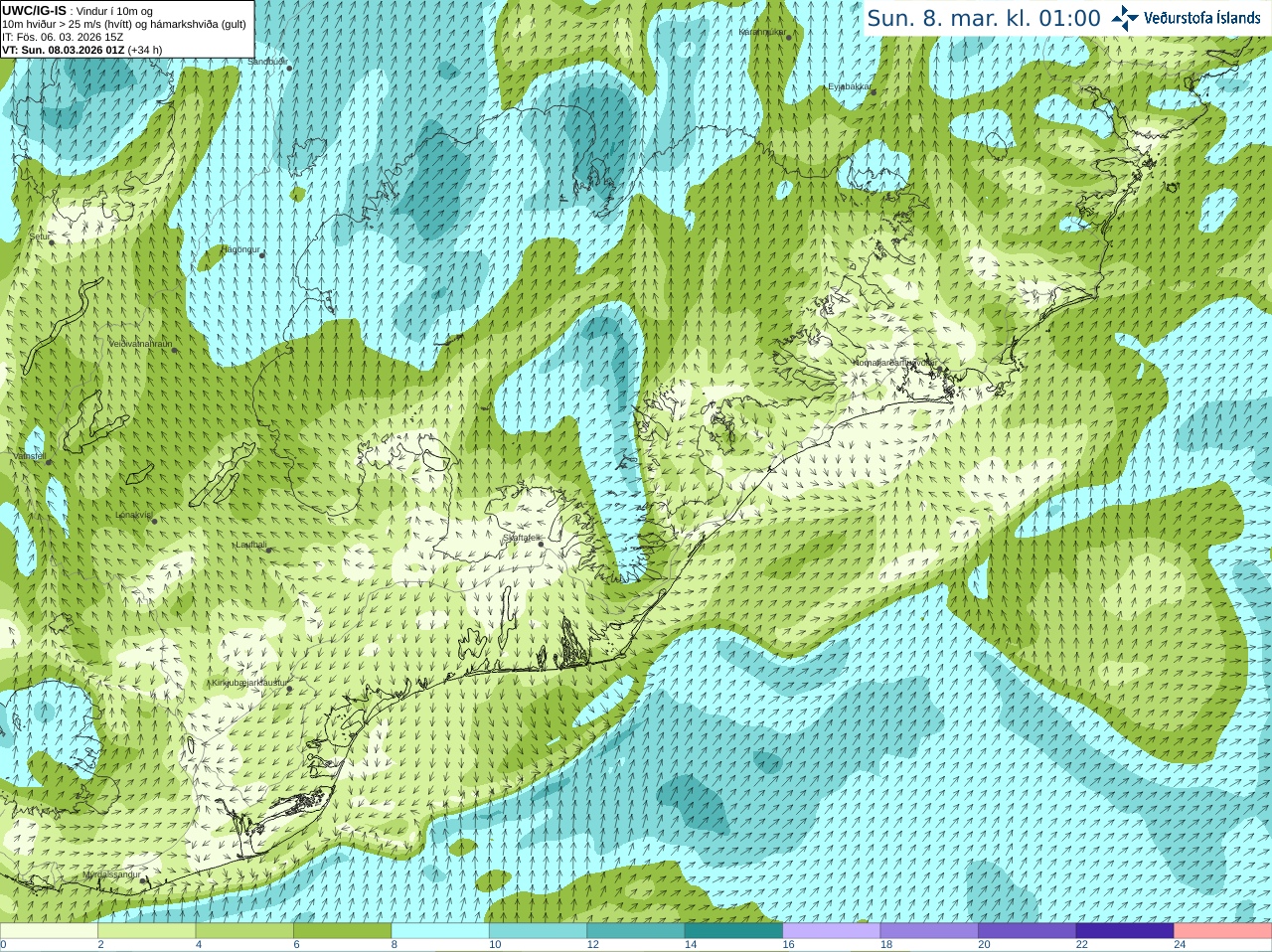Select the Setur station label
The height and width of the screenshot is (952, 1272).
point(39,237)
